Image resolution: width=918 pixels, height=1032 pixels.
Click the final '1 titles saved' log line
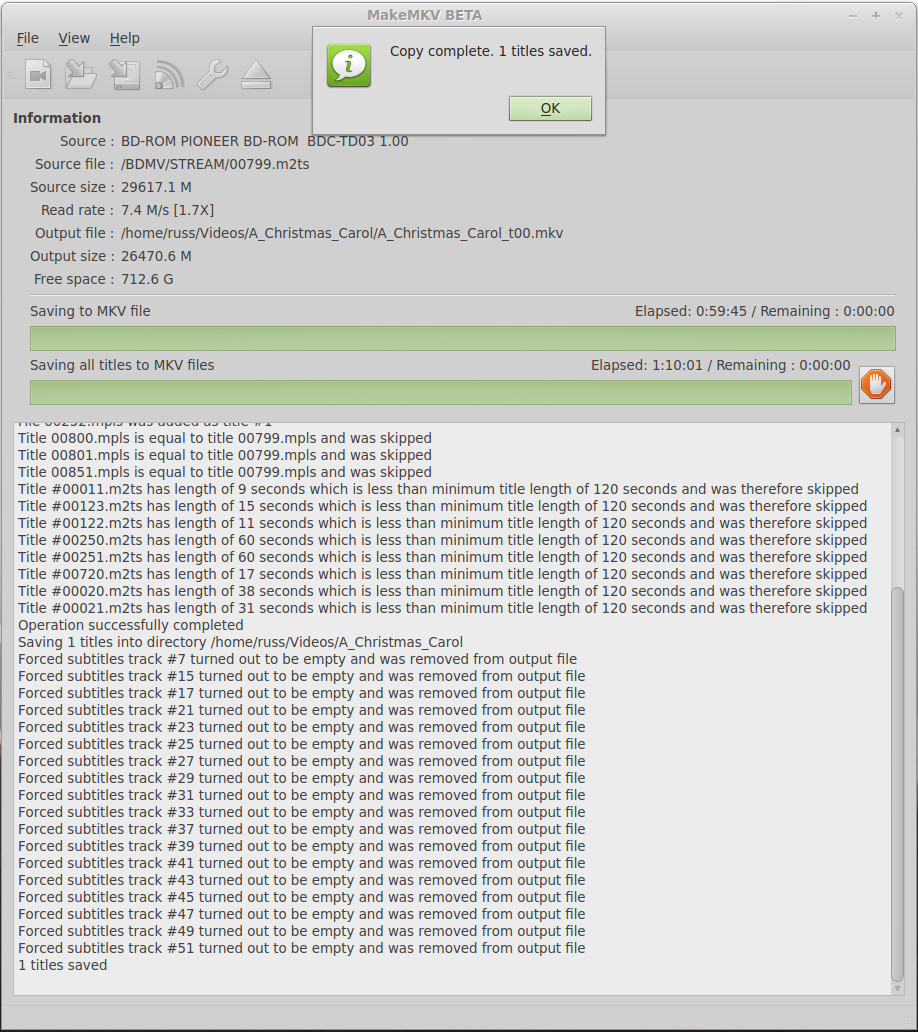click(63, 966)
